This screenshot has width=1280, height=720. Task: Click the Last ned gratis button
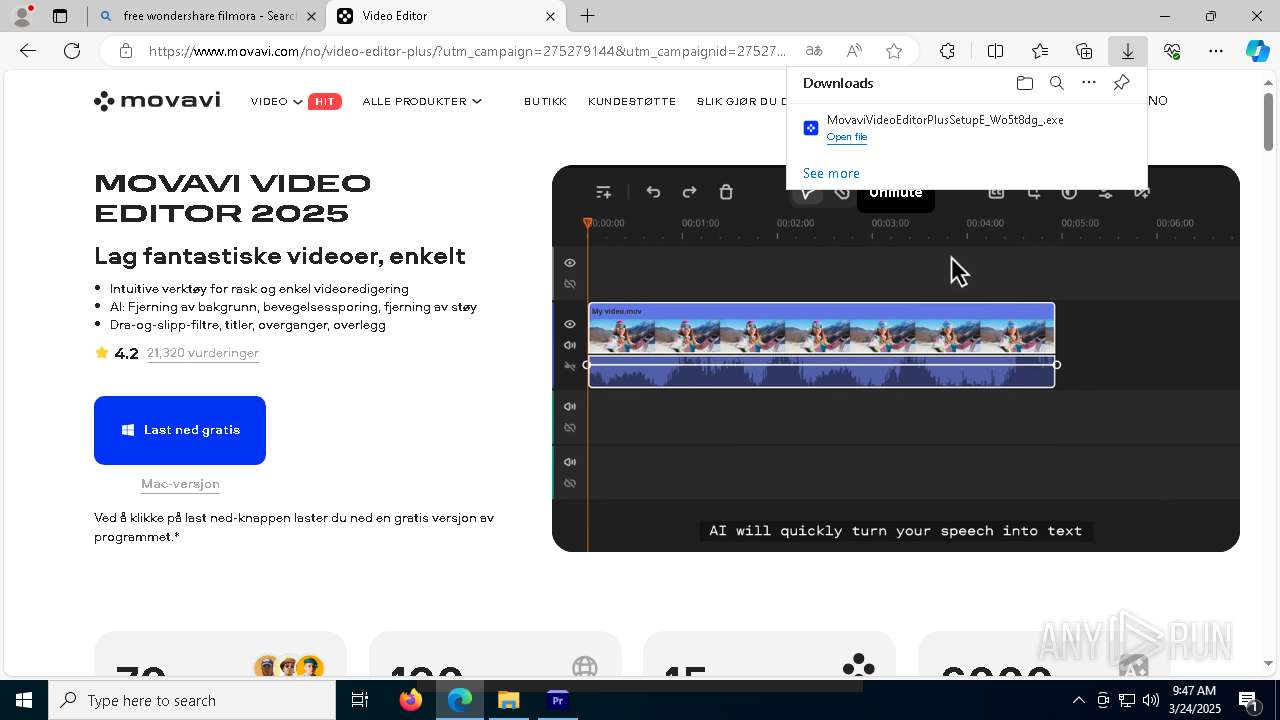pos(180,430)
